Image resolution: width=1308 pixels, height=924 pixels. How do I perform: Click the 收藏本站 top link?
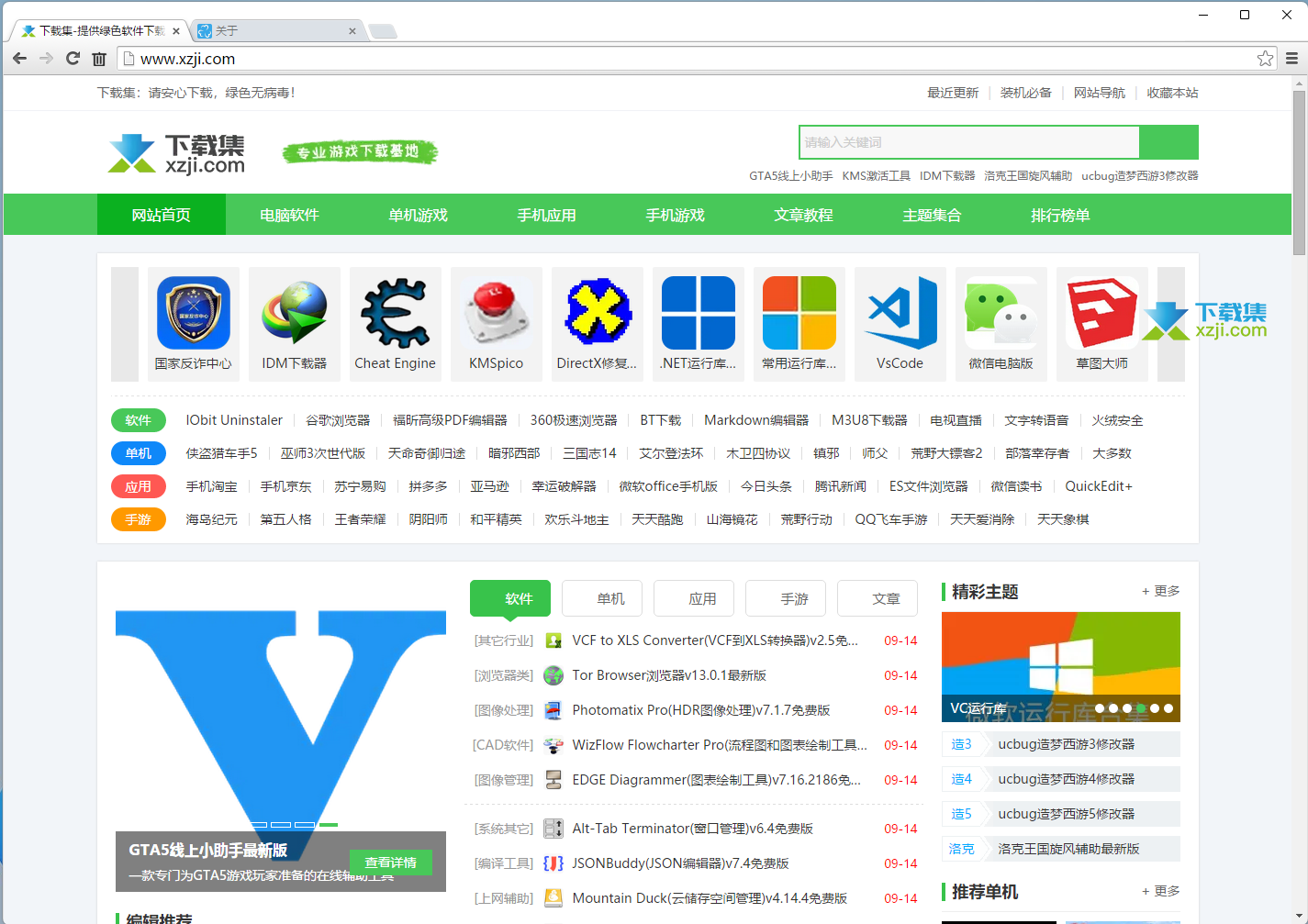1173,93
